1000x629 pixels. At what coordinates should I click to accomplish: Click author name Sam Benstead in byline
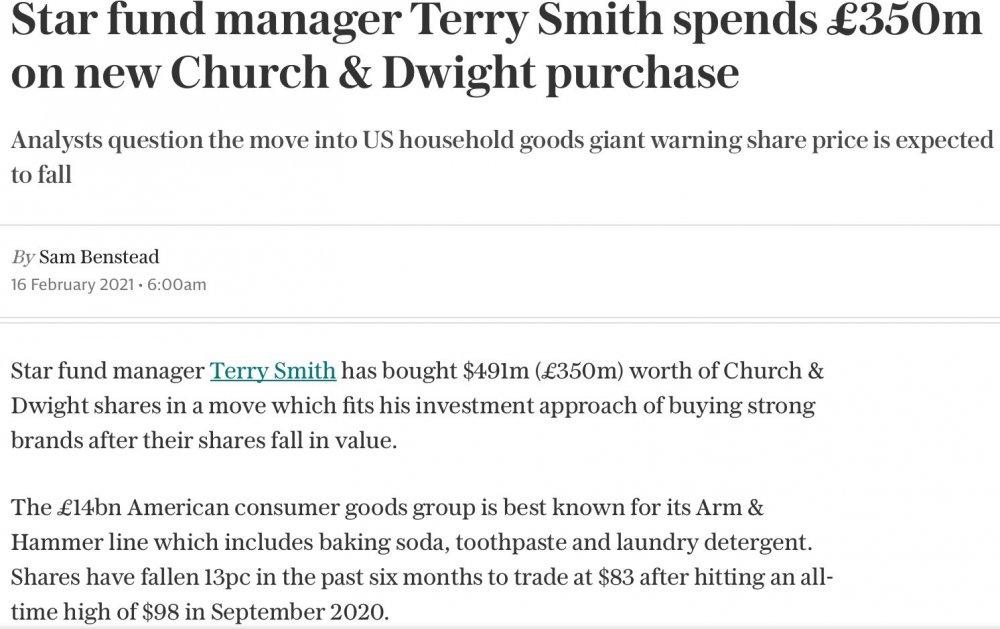point(99,257)
